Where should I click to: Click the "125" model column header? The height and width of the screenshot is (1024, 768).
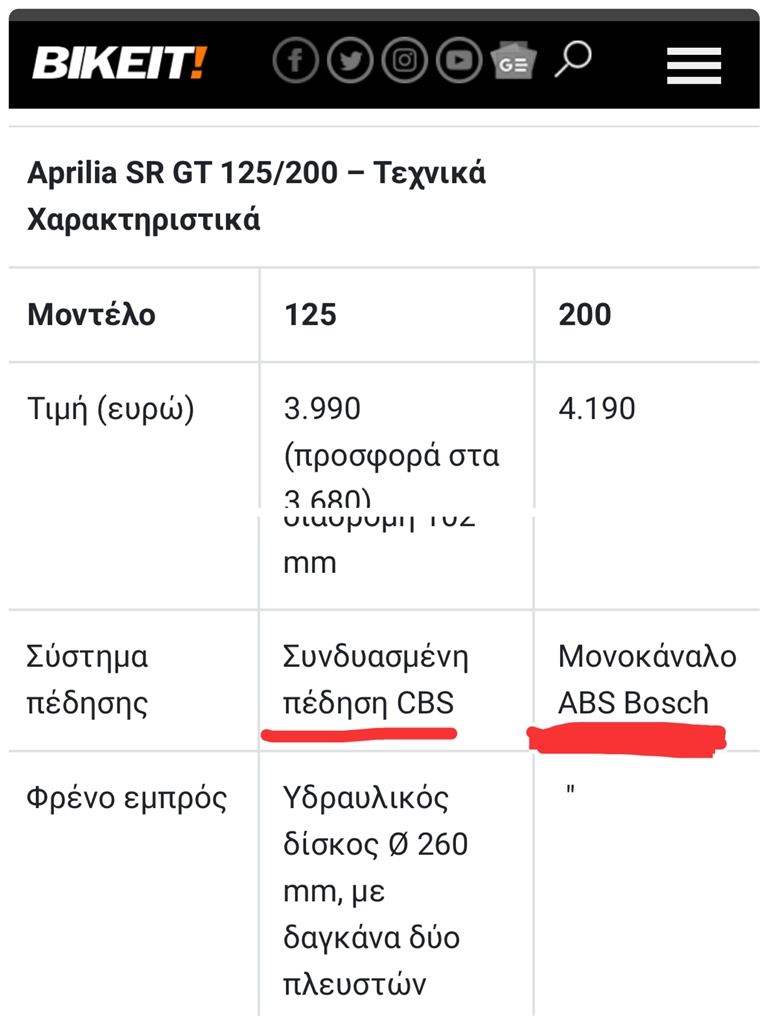310,315
